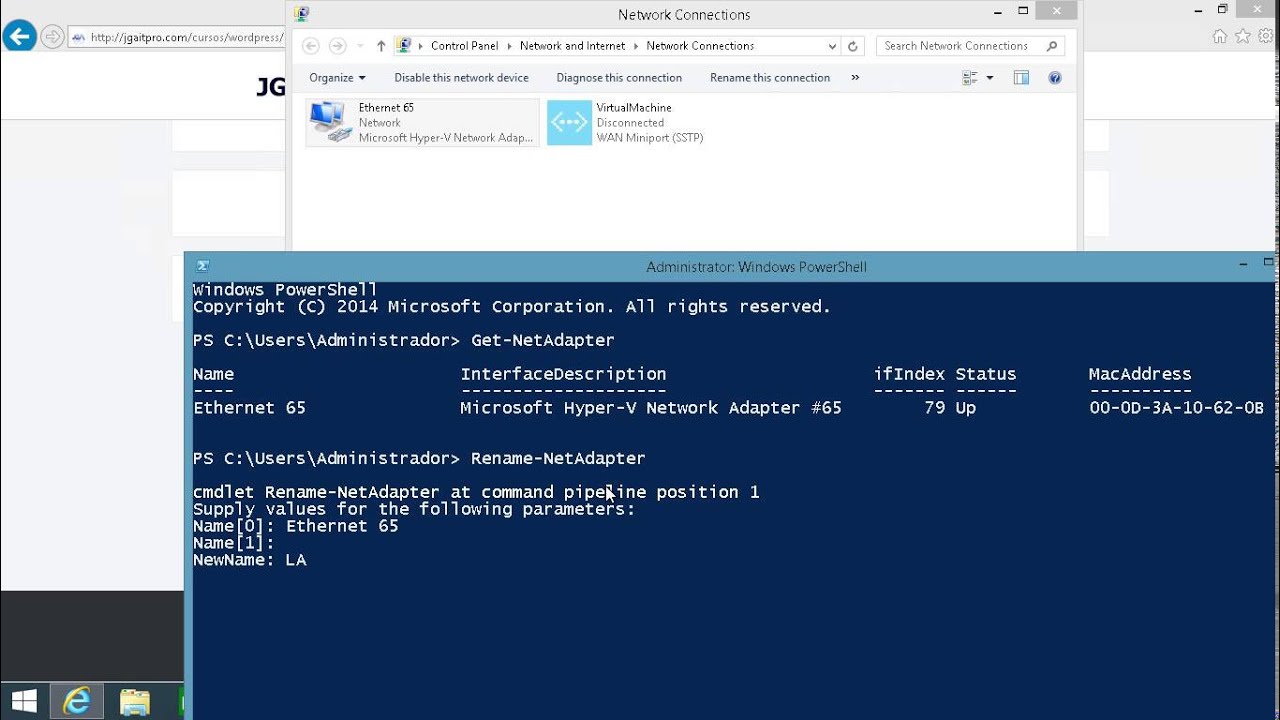This screenshot has width=1280, height=720.
Task: Click the PowerShell title bar icon
Action: pyautogui.click(x=202, y=266)
